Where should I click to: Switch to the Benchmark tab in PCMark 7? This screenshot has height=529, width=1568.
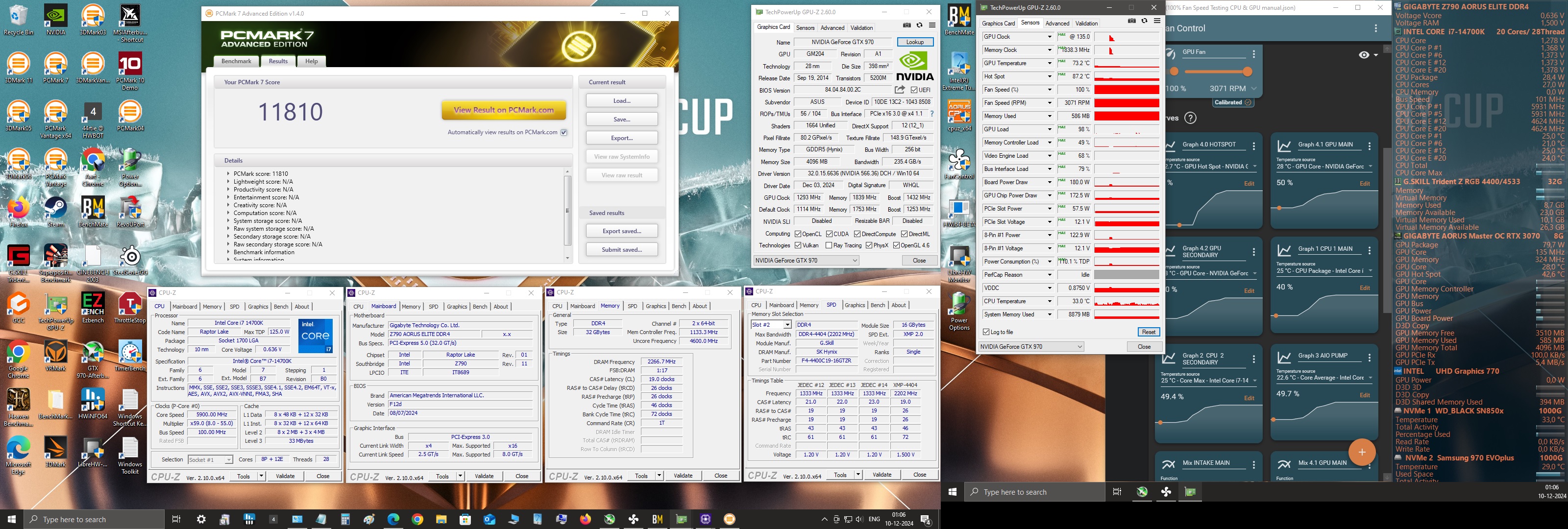pyautogui.click(x=236, y=61)
